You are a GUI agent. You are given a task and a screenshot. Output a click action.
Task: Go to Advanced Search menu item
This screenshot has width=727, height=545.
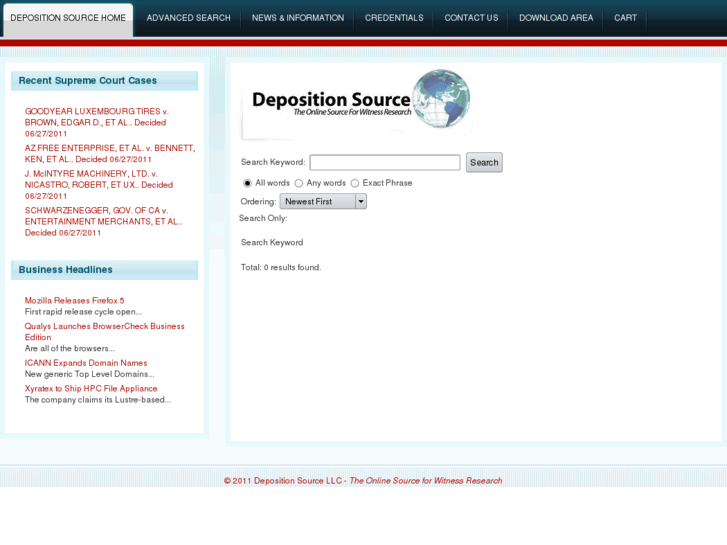[188, 18]
